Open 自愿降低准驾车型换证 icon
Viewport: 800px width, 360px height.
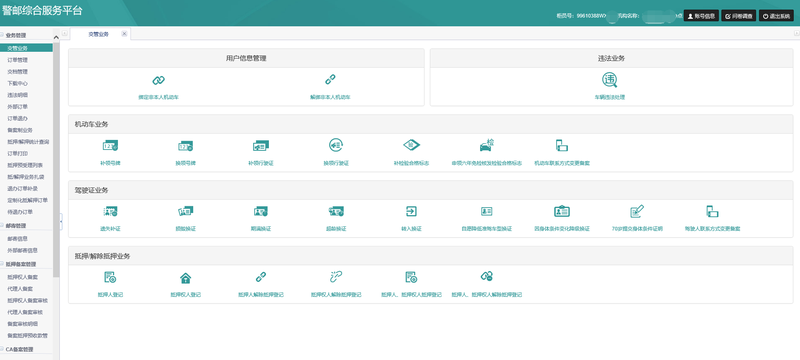486,211
